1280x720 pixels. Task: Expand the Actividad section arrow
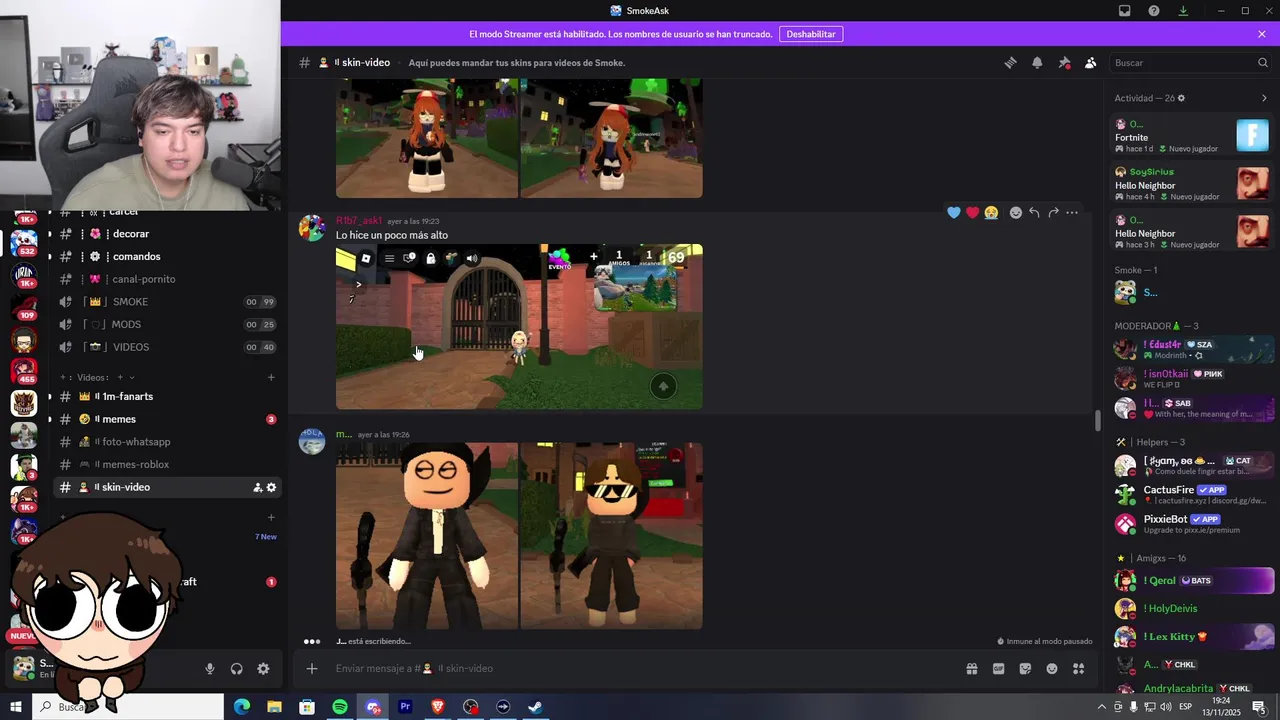click(x=1264, y=98)
